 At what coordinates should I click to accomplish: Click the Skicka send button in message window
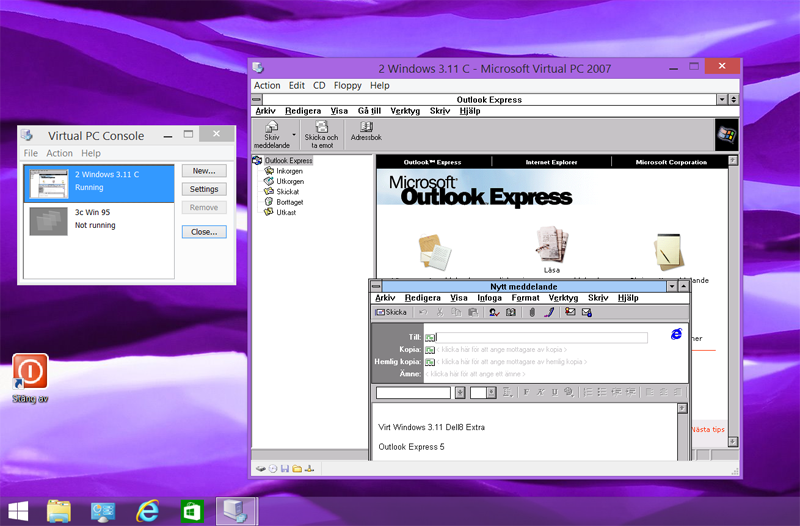(x=391, y=312)
